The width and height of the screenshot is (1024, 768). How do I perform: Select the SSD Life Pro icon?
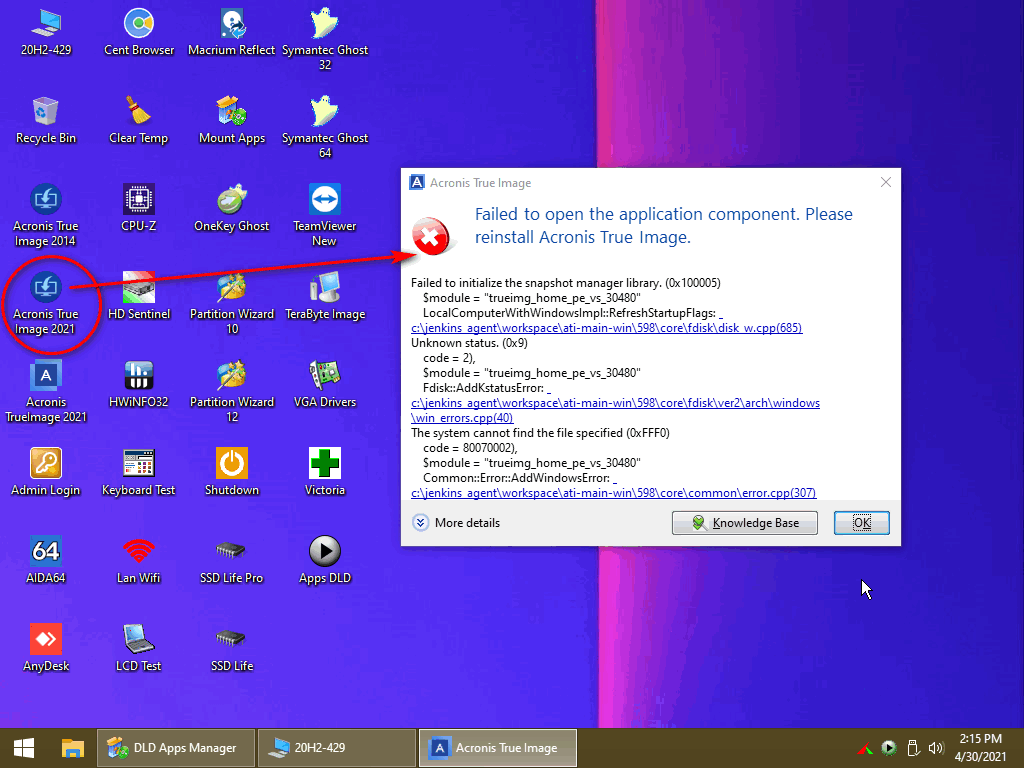pos(232,561)
